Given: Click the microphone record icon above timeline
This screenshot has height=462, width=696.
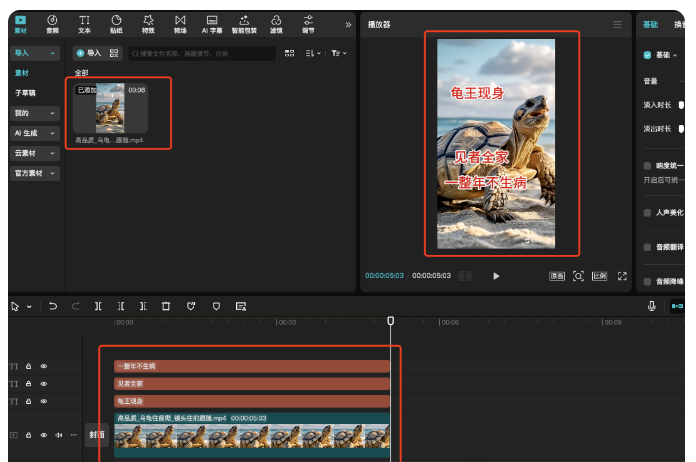Looking at the screenshot, I should point(652,306).
